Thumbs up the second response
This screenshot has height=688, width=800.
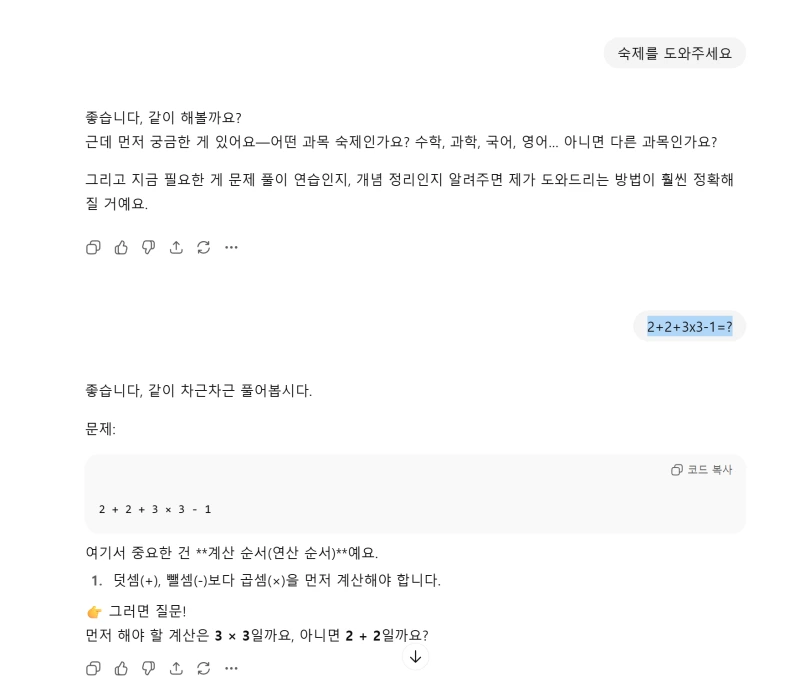tap(121, 668)
